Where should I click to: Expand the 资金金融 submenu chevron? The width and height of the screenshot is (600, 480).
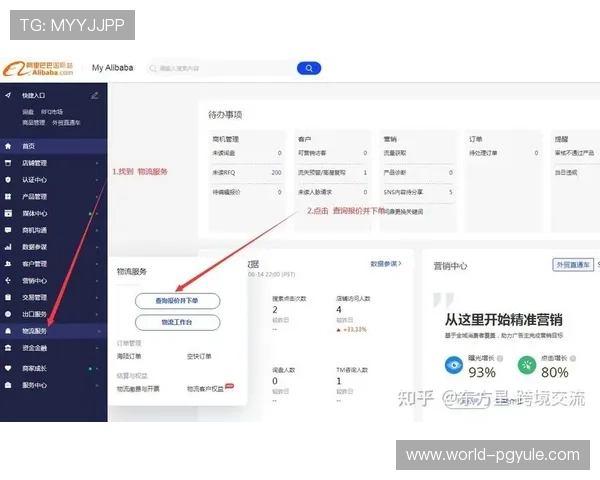tap(97, 348)
